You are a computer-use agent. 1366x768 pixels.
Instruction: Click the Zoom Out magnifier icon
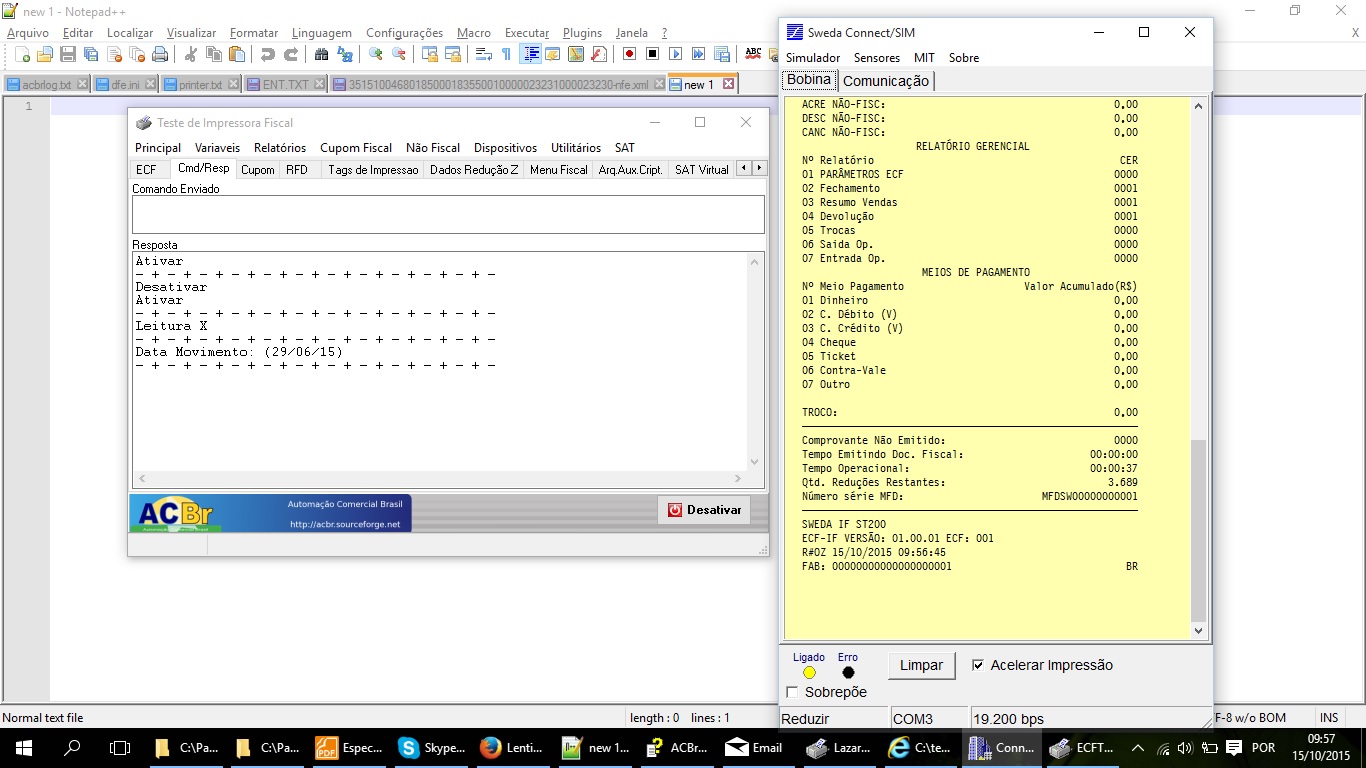pyautogui.click(x=399, y=54)
